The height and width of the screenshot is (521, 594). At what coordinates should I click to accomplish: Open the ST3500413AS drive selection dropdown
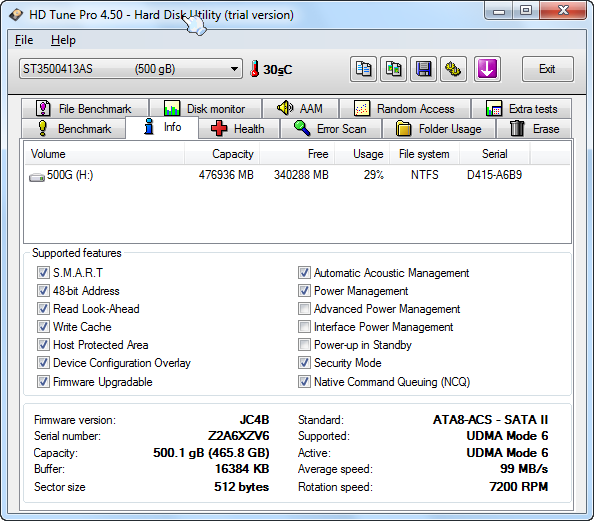[131, 69]
